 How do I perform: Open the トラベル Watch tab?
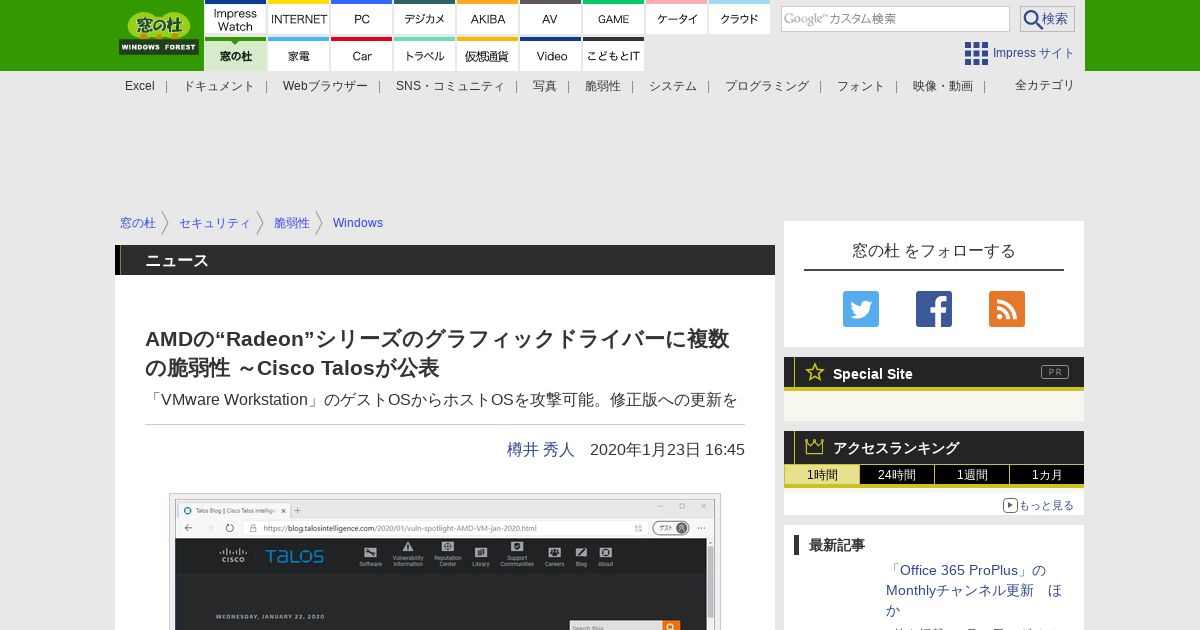(x=425, y=55)
